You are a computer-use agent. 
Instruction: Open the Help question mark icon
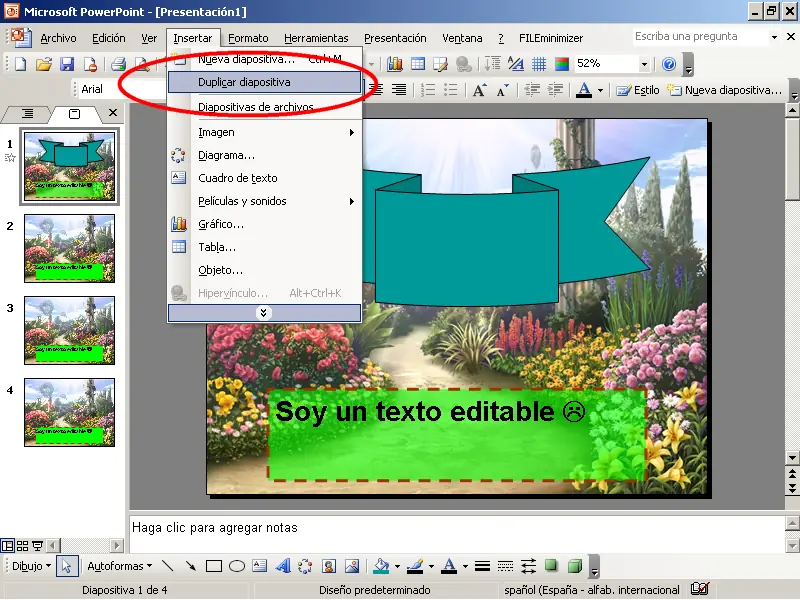[669, 64]
